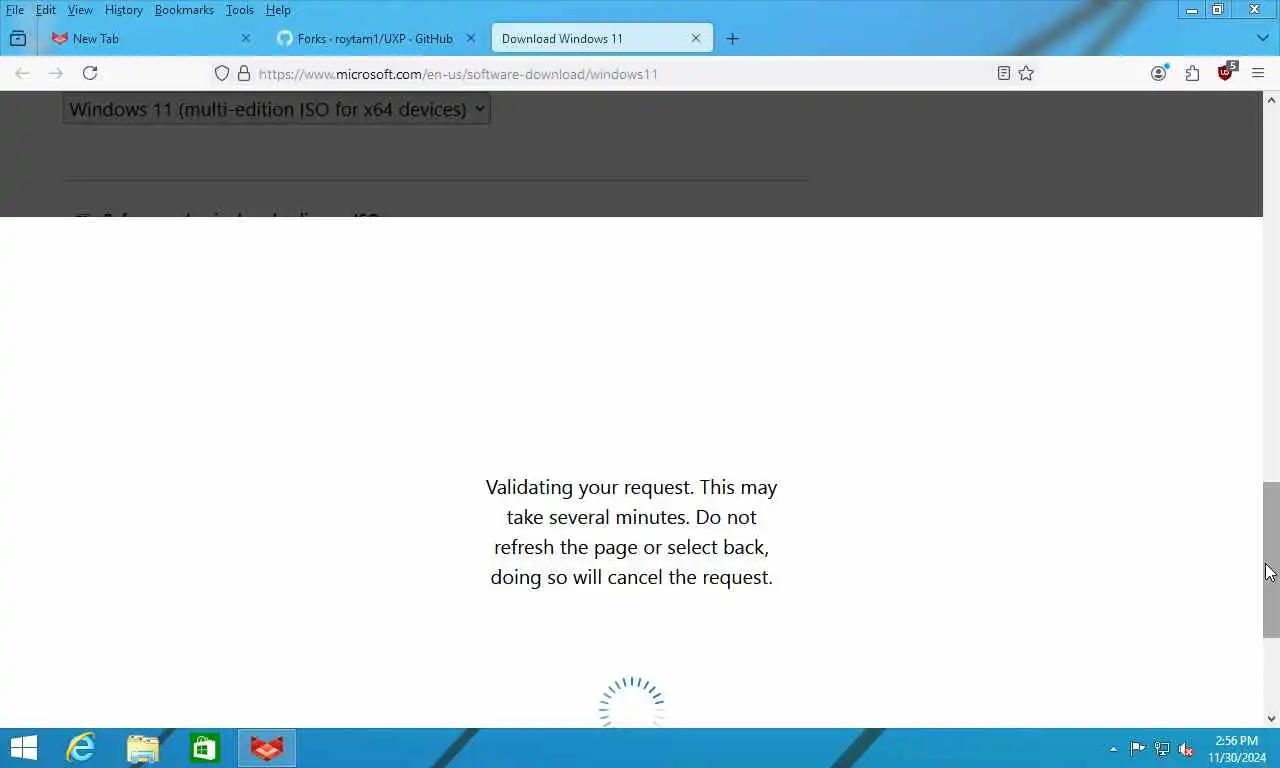The image size is (1280, 768).
Task: Minimize the browser window
Action: pos(1191,10)
